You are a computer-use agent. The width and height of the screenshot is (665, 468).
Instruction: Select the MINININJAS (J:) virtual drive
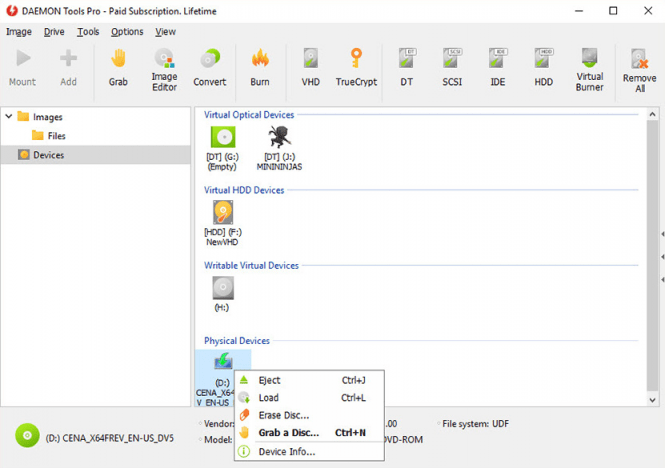coord(279,148)
